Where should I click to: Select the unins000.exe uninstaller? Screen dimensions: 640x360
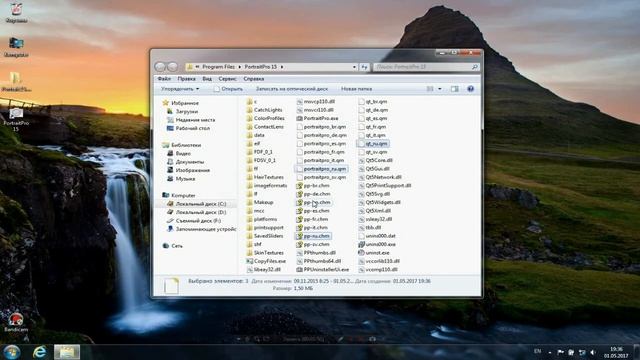tap(377, 244)
